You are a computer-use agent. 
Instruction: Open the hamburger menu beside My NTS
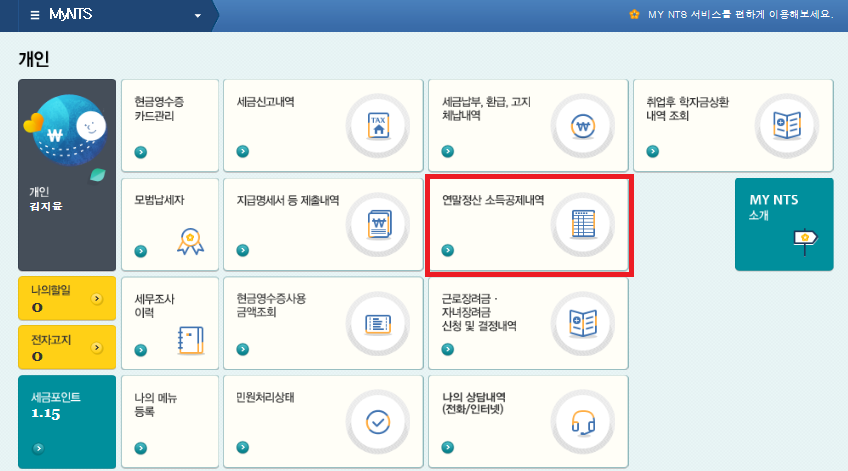(x=35, y=15)
